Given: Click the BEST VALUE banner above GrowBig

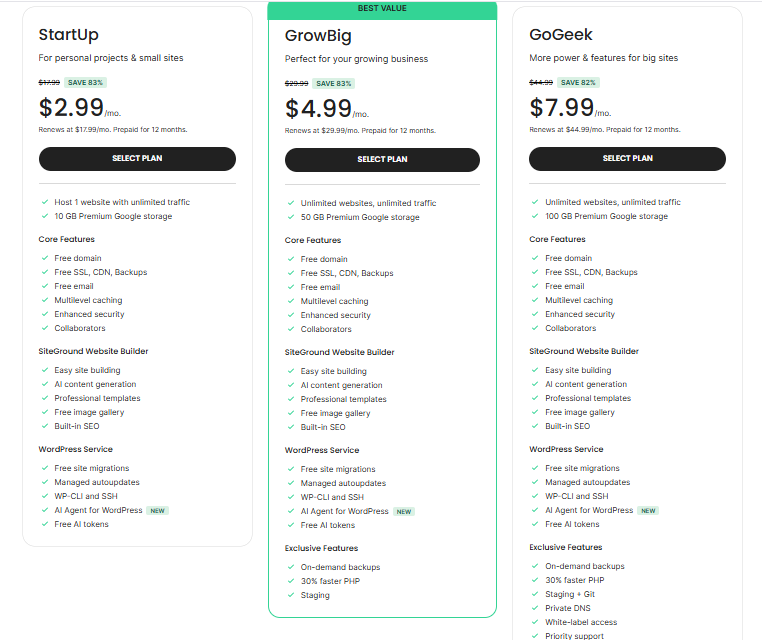Looking at the screenshot, I should [382, 9].
